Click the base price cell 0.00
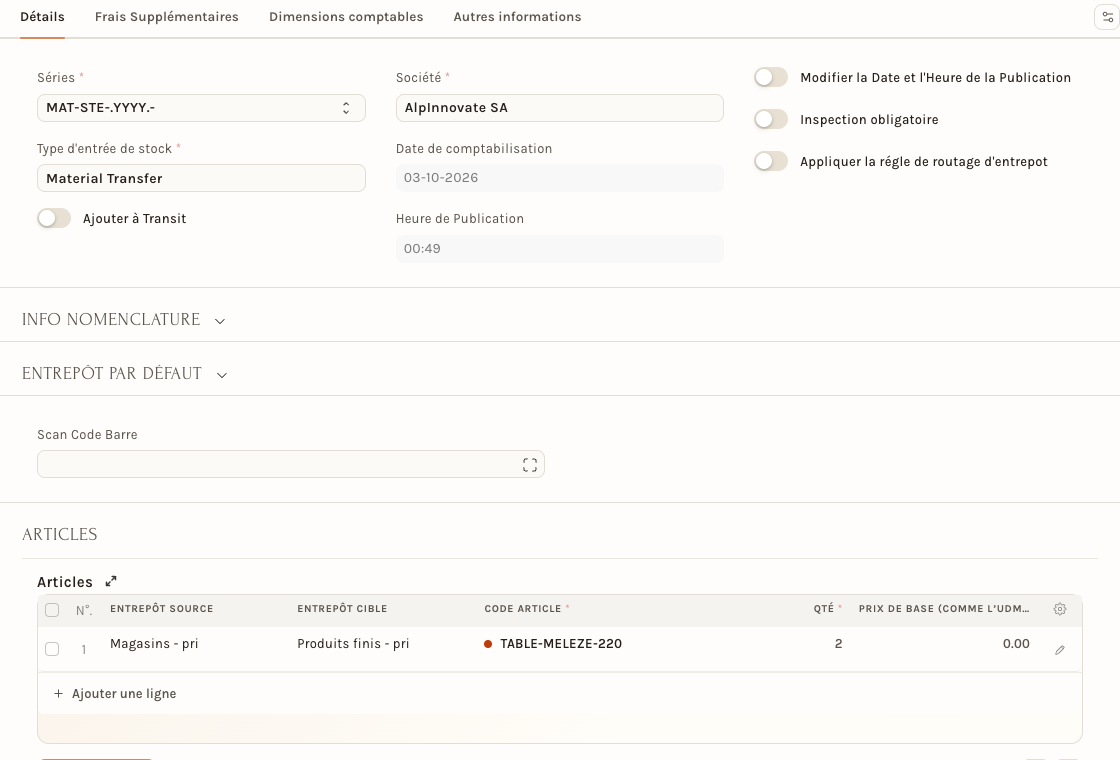Image resolution: width=1120 pixels, height=760 pixels. click(x=944, y=649)
